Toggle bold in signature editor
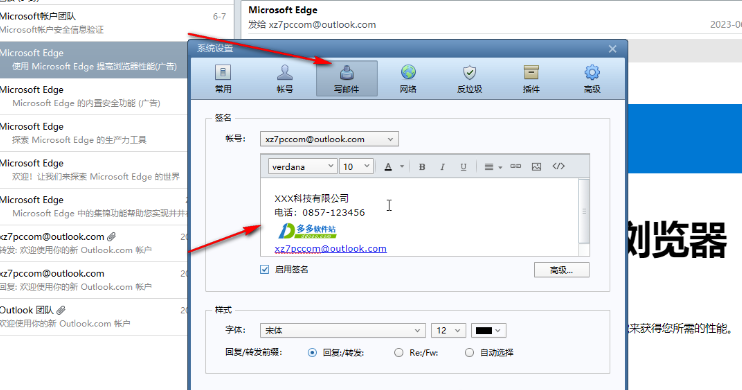 [x=422, y=167]
